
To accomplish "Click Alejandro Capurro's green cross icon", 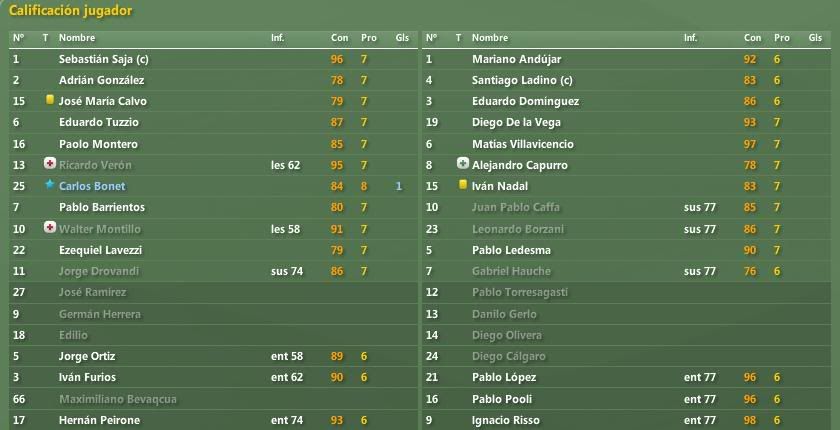I will [463, 164].
